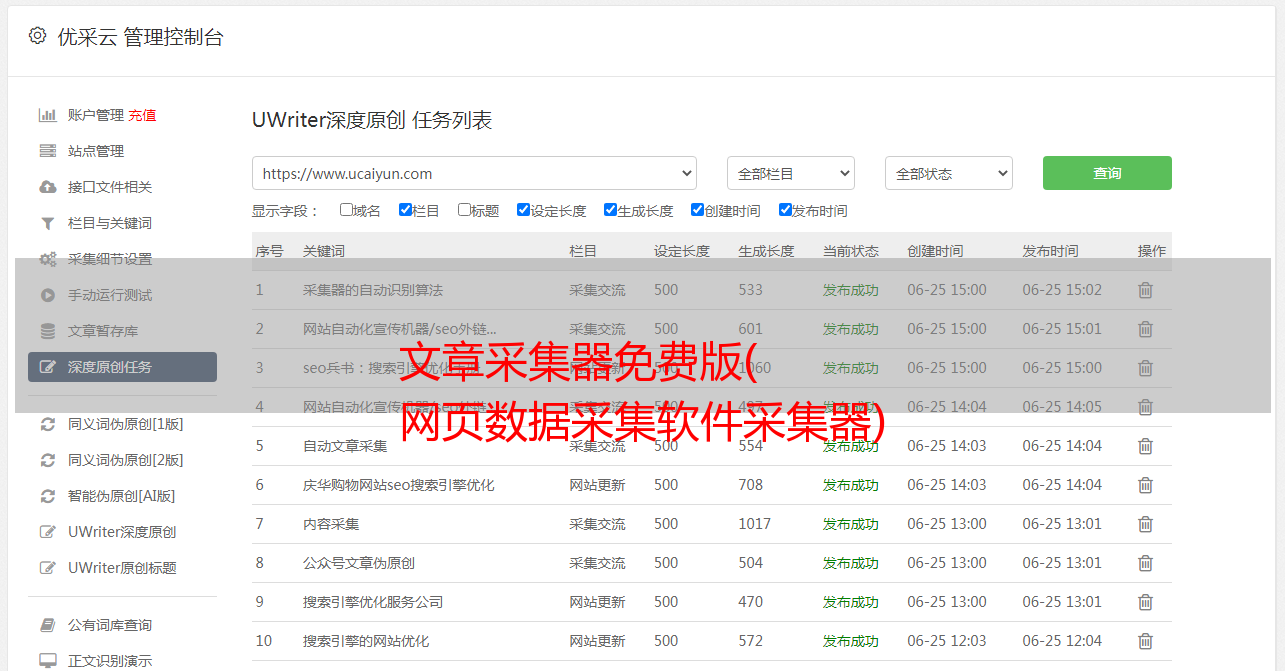Click the funnel icon for 栏目与关键词
Screen dimensions: 1285x671
47,223
